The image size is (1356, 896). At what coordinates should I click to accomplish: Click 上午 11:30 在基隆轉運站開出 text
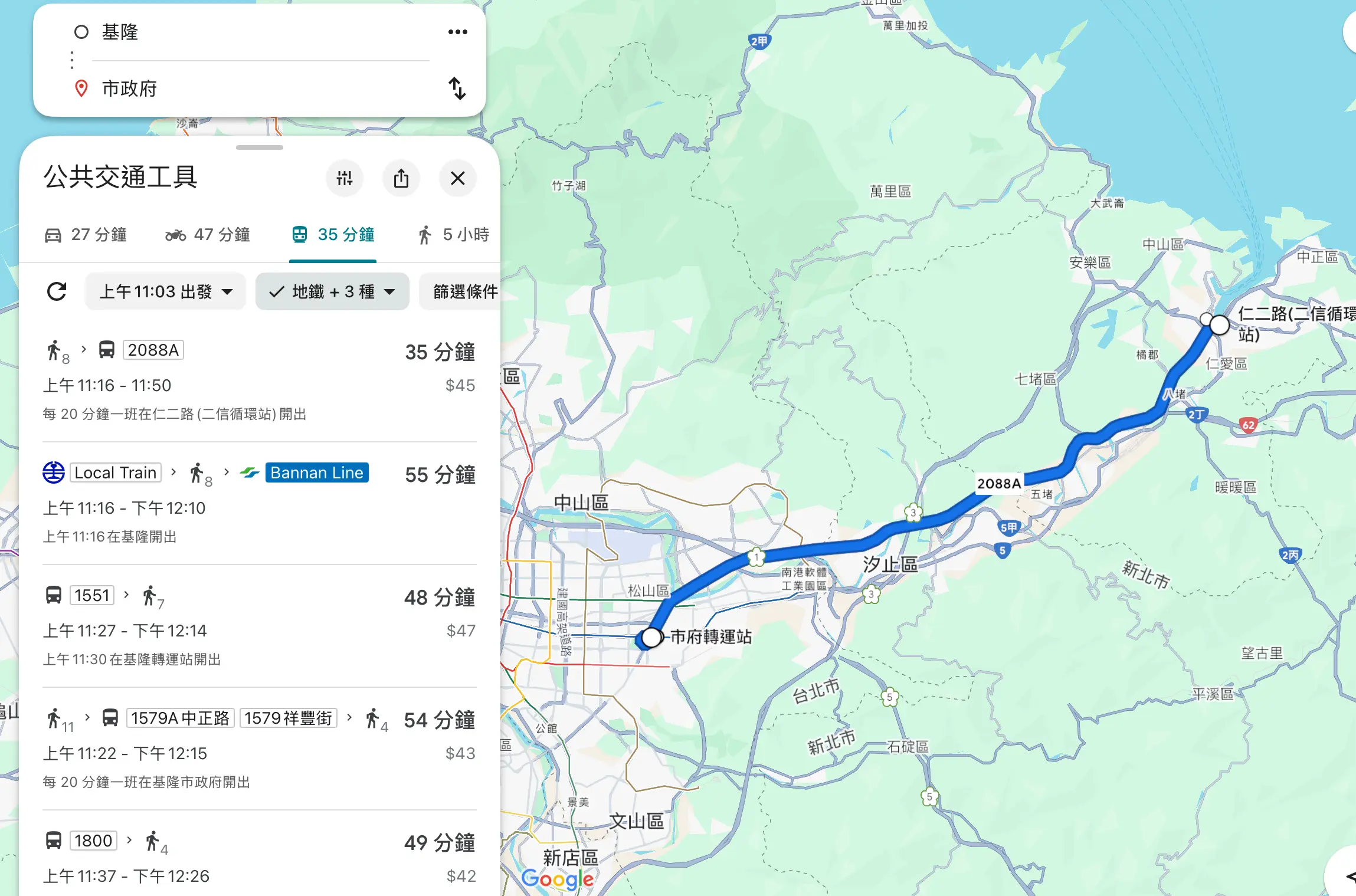click(132, 659)
